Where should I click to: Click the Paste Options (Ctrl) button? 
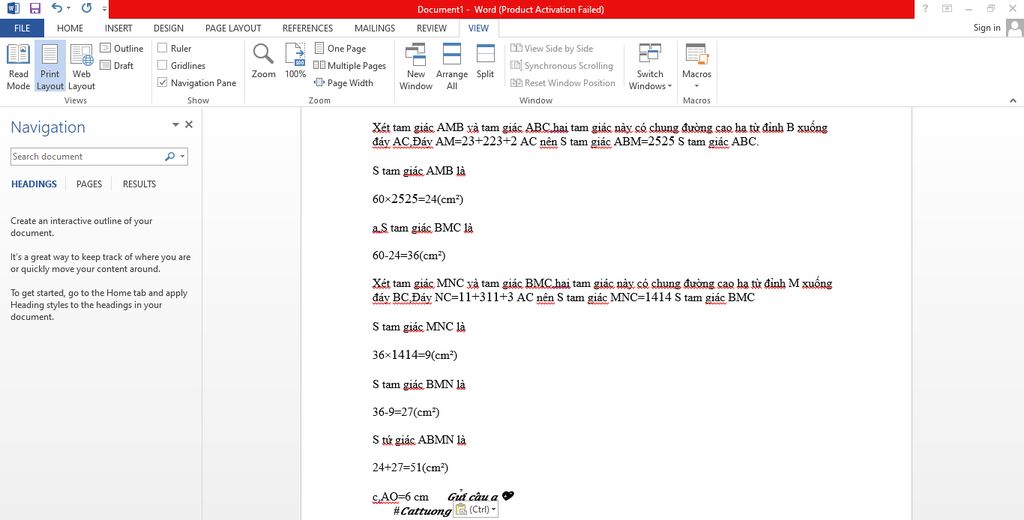coord(475,510)
